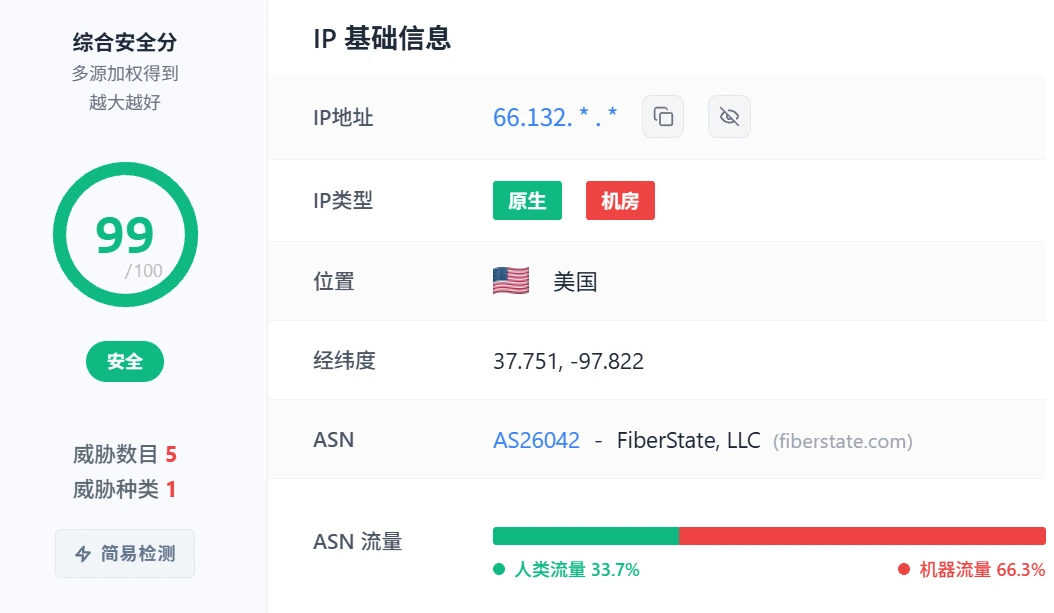Screen dimensions: 1054x613
Task: Toggle IP address visibility with the eye icon
Action: tap(729, 117)
